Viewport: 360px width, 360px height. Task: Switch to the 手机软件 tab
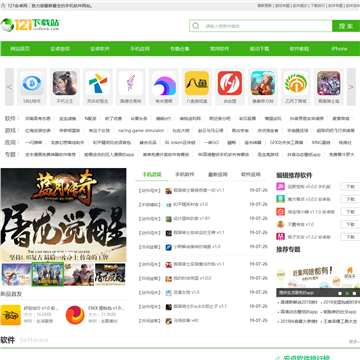(185, 174)
